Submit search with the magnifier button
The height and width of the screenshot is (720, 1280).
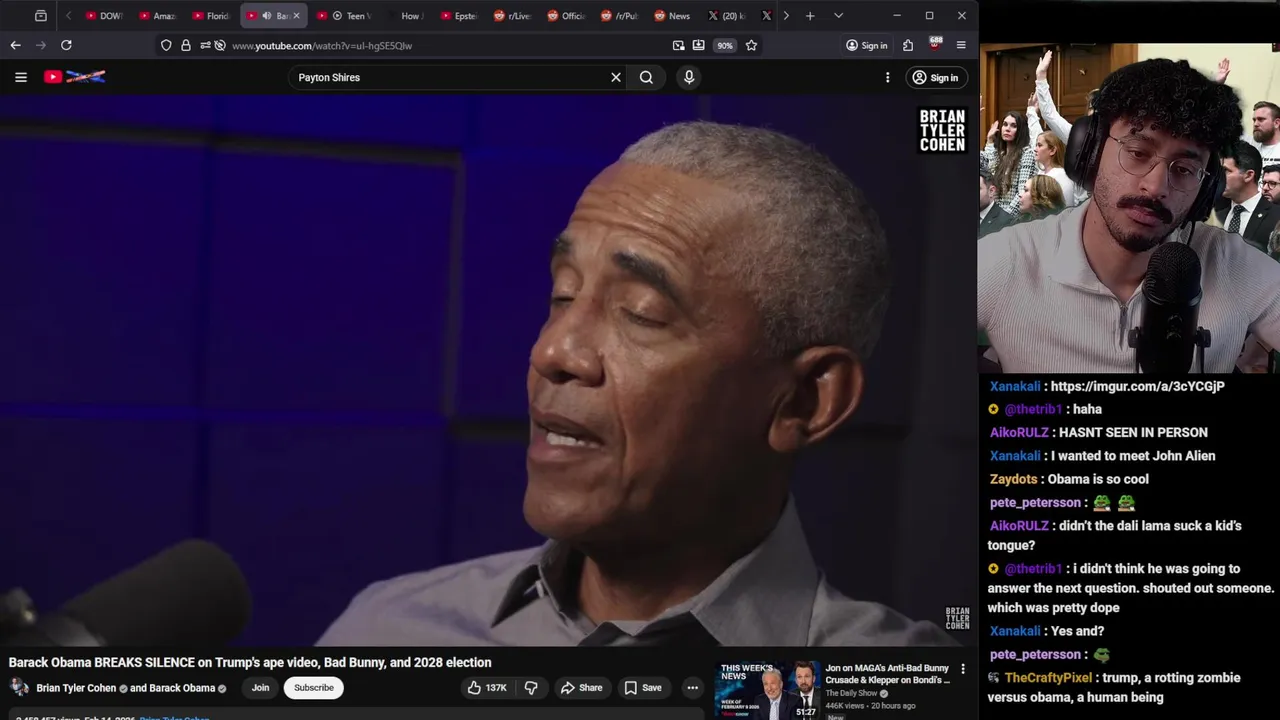tap(646, 77)
